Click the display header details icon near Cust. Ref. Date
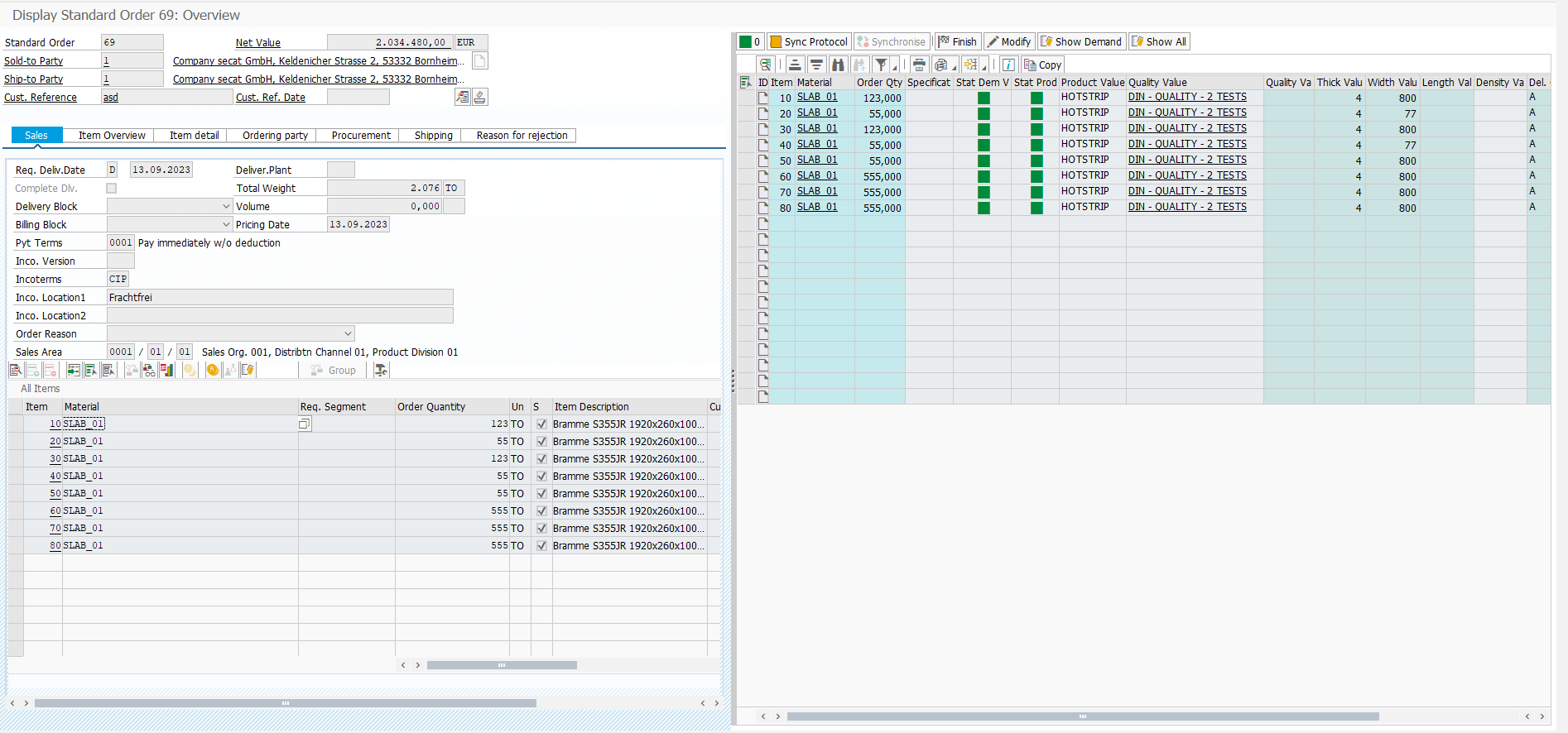This screenshot has width=1568, height=733. click(x=463, y=98)
